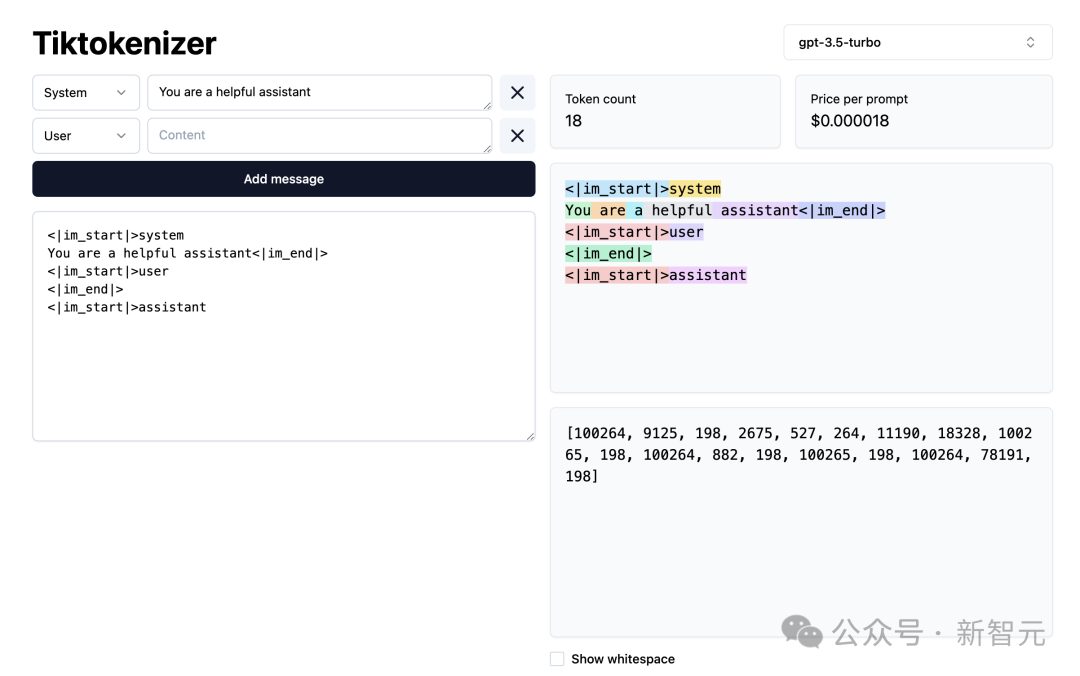Delete the User message row using X

[x=517, y=136]
